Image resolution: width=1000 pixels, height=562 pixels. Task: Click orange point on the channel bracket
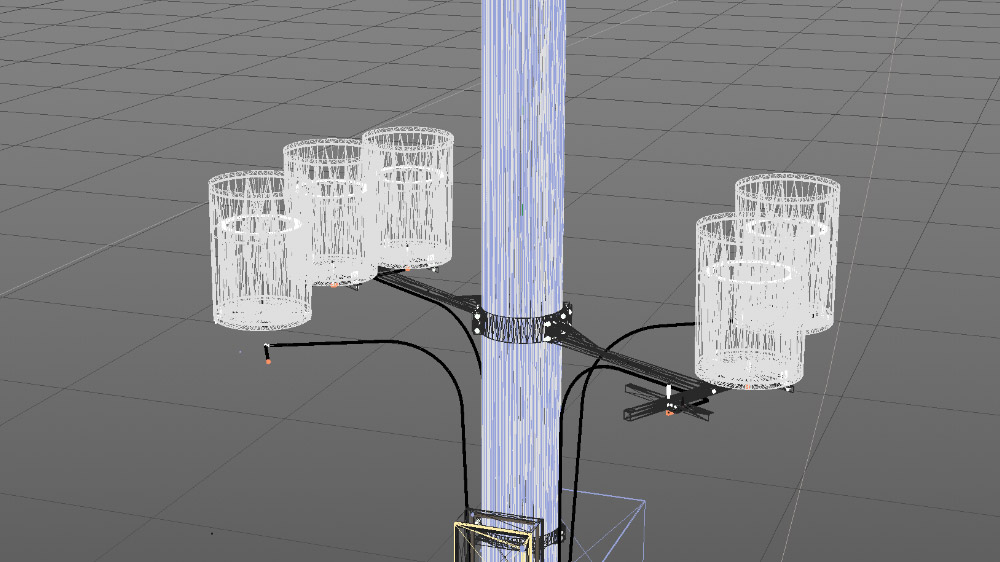(x=668, y=412)
